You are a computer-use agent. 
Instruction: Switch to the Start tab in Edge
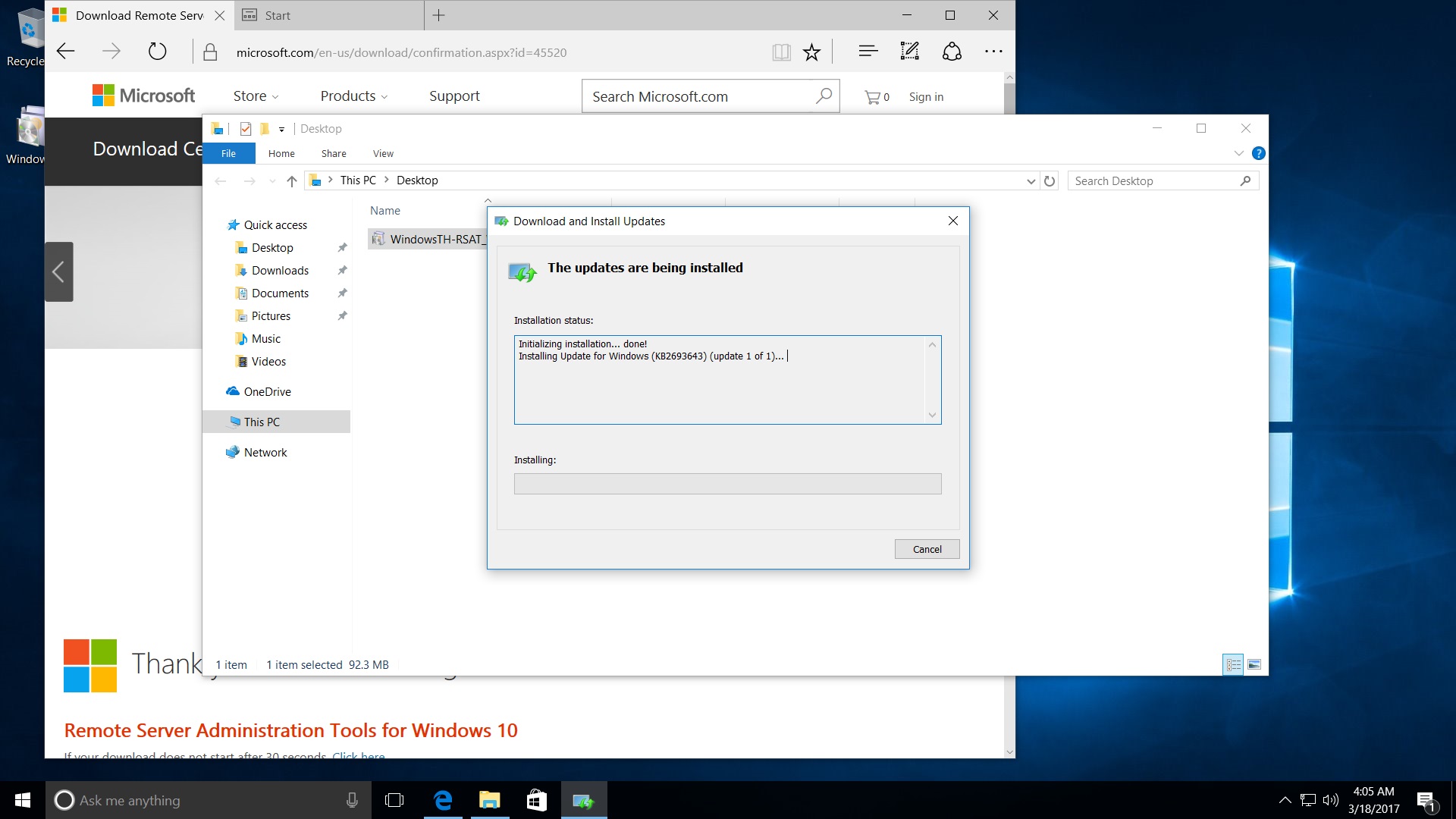pos(329,15)
